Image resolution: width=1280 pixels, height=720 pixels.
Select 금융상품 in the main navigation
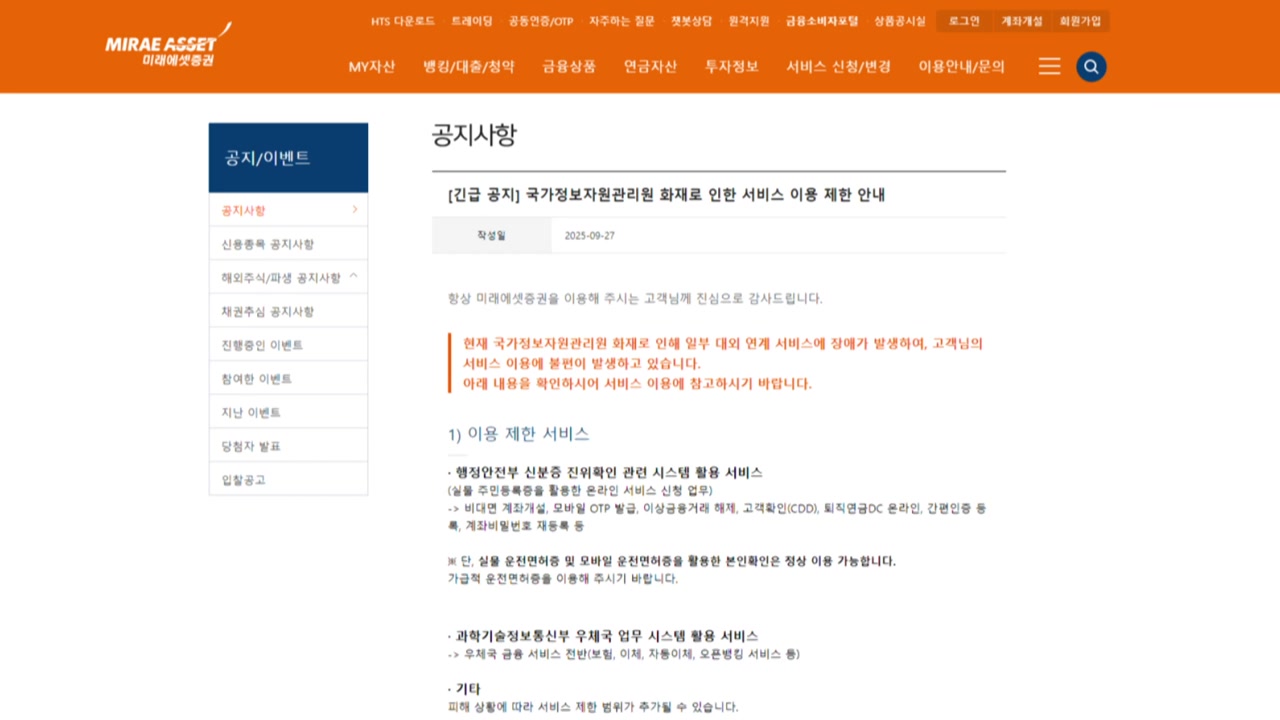click(569, 67)
